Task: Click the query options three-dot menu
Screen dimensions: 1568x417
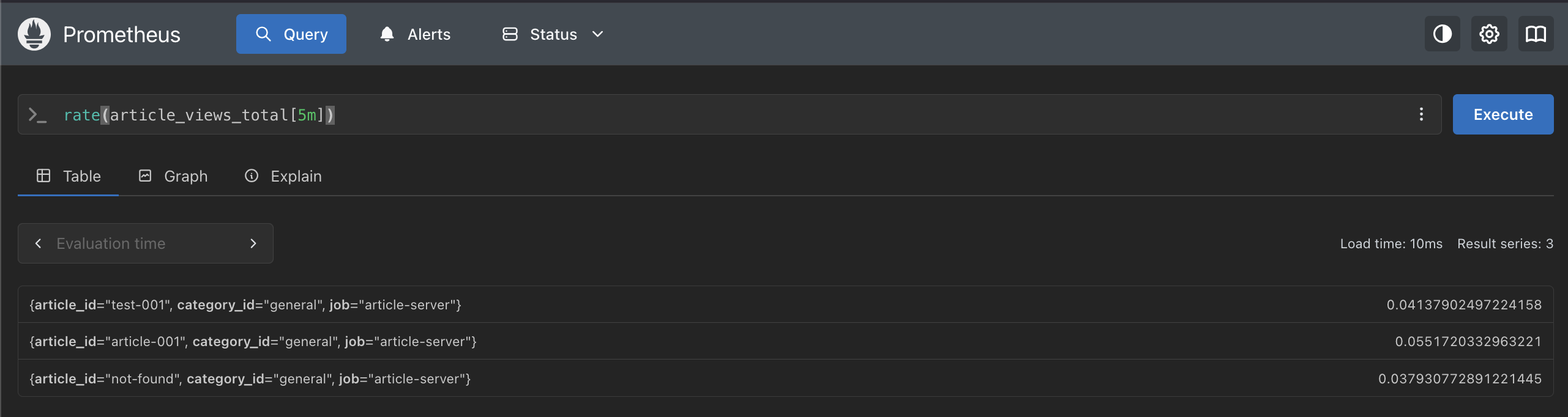Action: [1421, 114]
